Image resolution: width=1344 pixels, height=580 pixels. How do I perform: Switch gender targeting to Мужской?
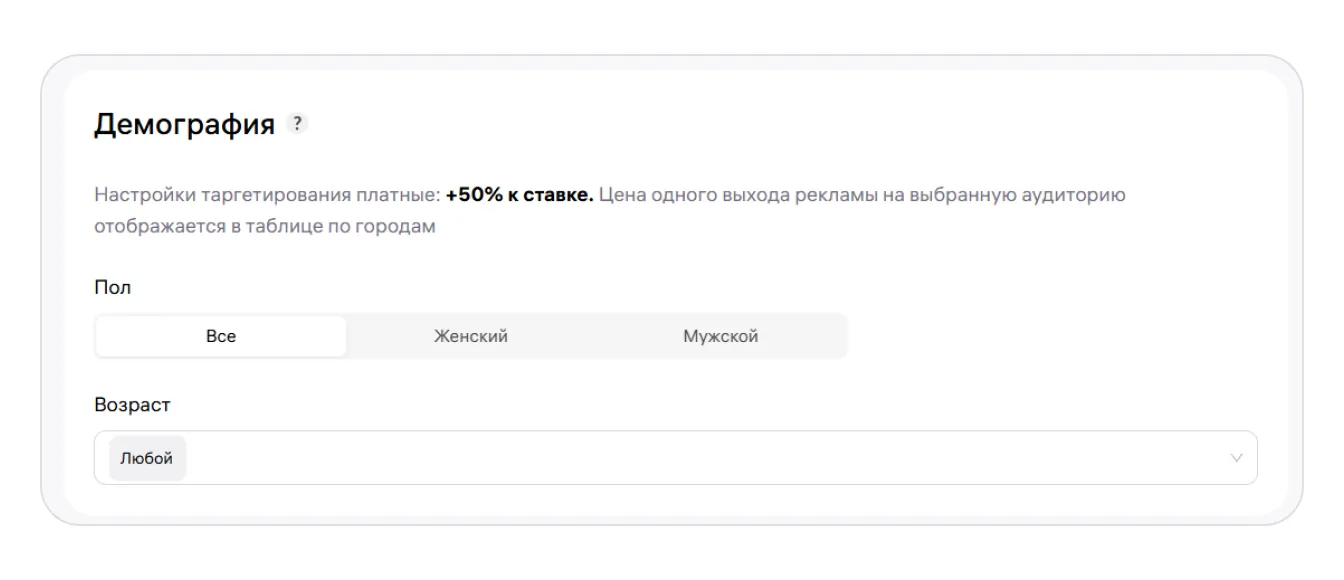pos(721,336)
